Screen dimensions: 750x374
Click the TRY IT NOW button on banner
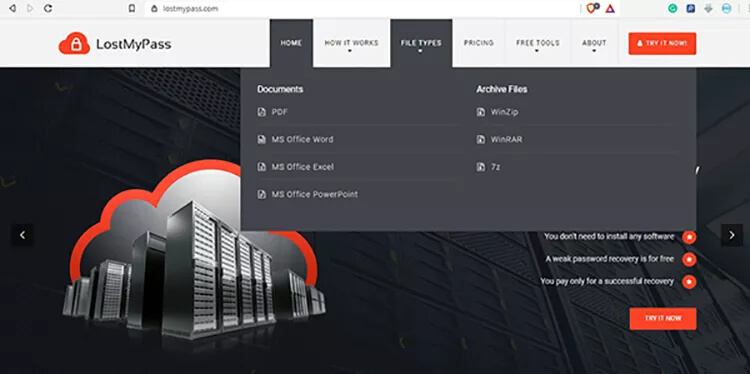pyautogui.click(x=663, y=319)
